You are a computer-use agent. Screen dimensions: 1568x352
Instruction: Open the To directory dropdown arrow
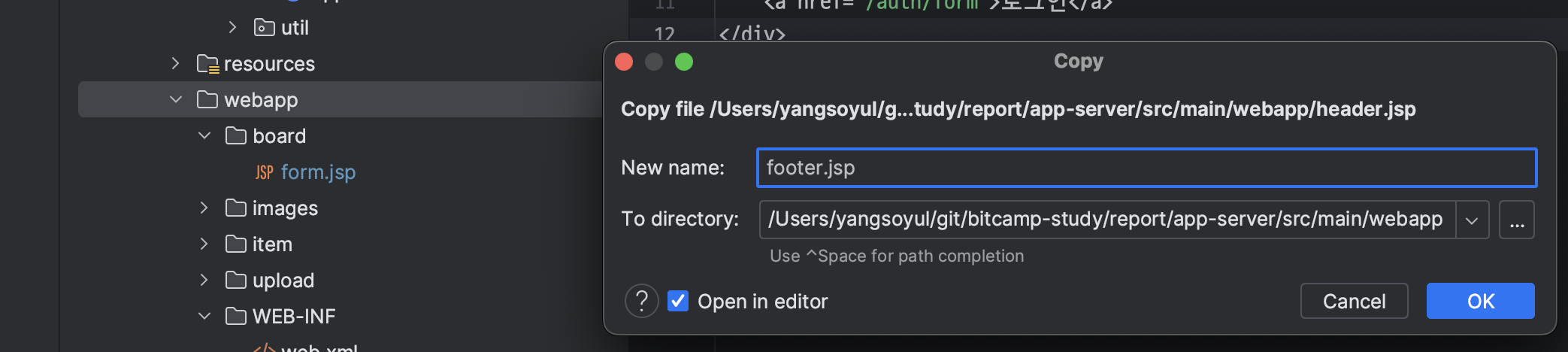tap(1472, 220)
